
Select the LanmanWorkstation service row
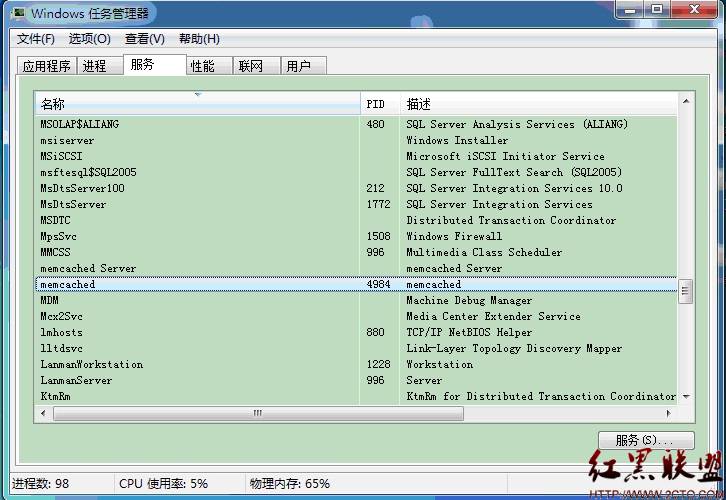356,364
